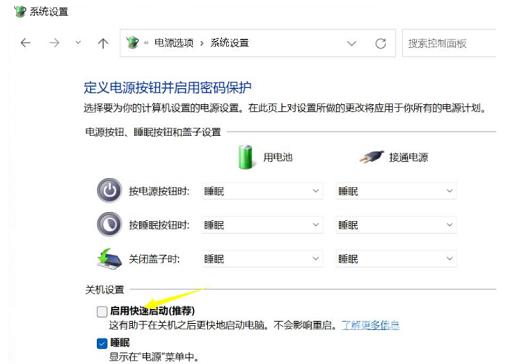
Task: Enable 启用快速启动(推荐) checkbox
Action: pos(102,312)
